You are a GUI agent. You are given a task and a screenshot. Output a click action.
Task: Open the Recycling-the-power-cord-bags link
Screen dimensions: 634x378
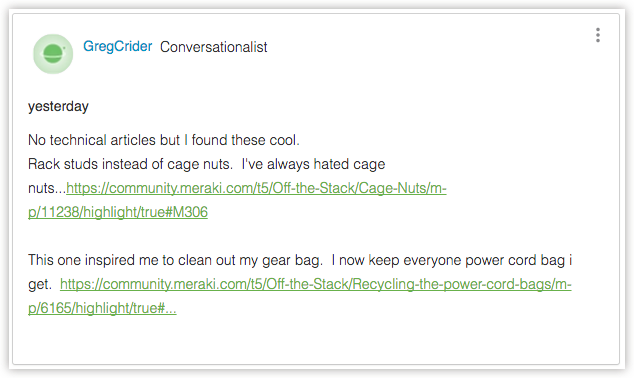click(316, 284)
